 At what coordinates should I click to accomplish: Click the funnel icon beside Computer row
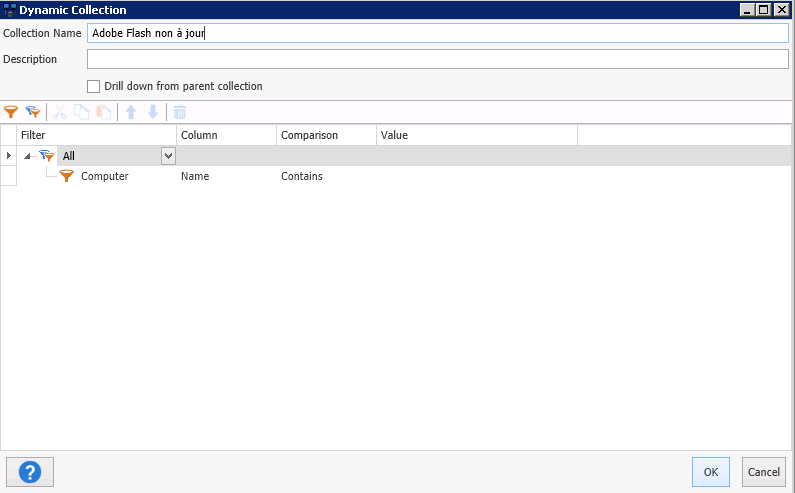click(66, 176)
